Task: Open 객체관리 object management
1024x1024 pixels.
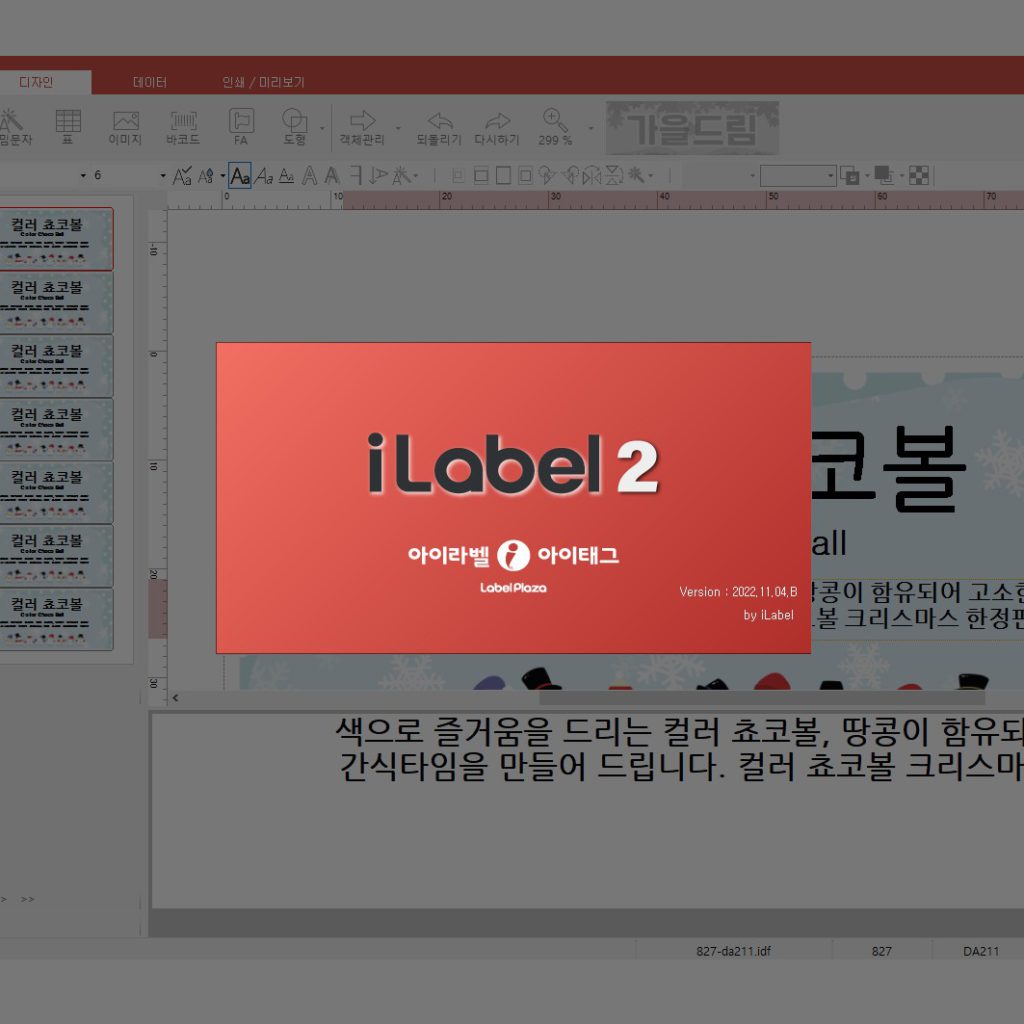Action: tap(362, 127)
